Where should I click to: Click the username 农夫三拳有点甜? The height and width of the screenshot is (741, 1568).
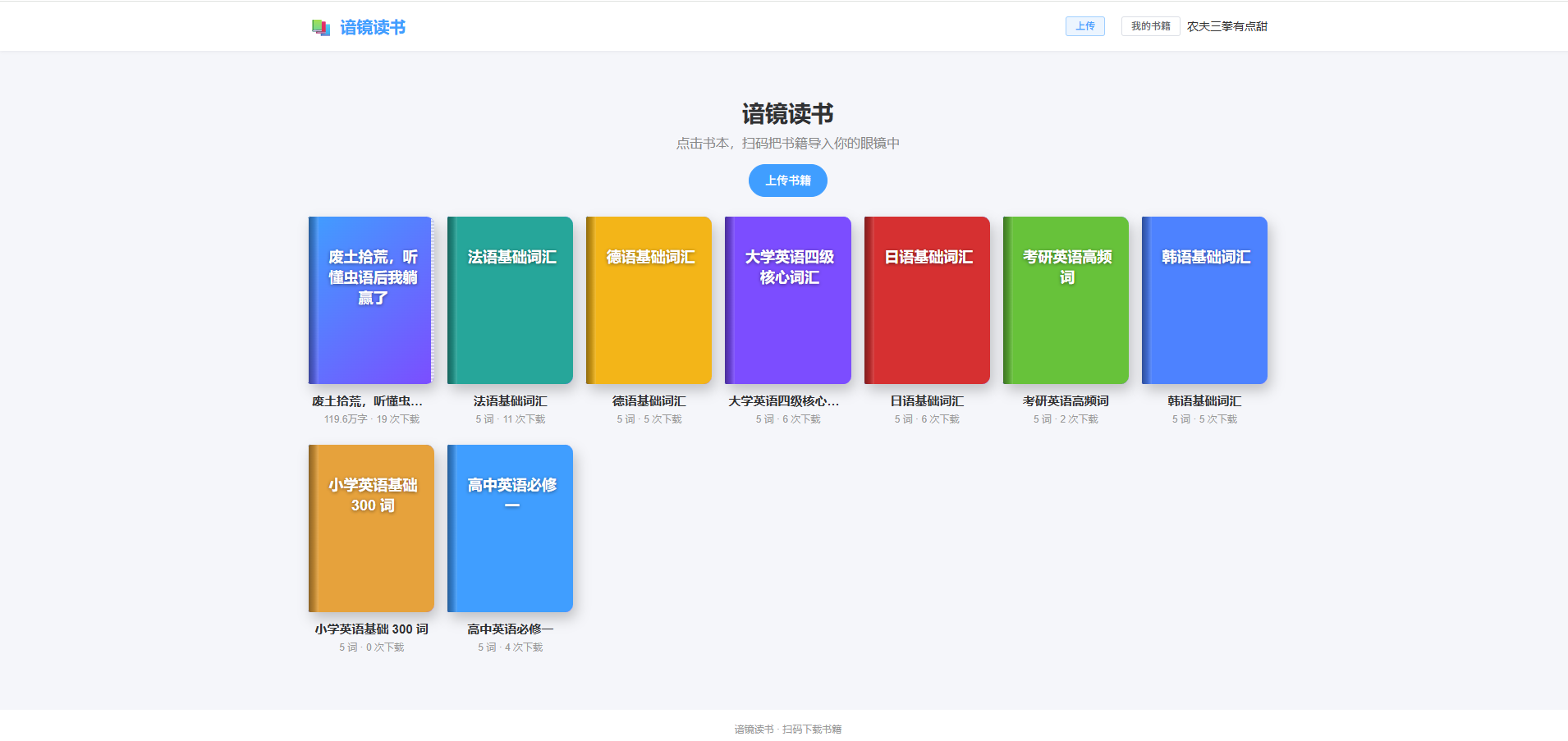(1226, 26)
